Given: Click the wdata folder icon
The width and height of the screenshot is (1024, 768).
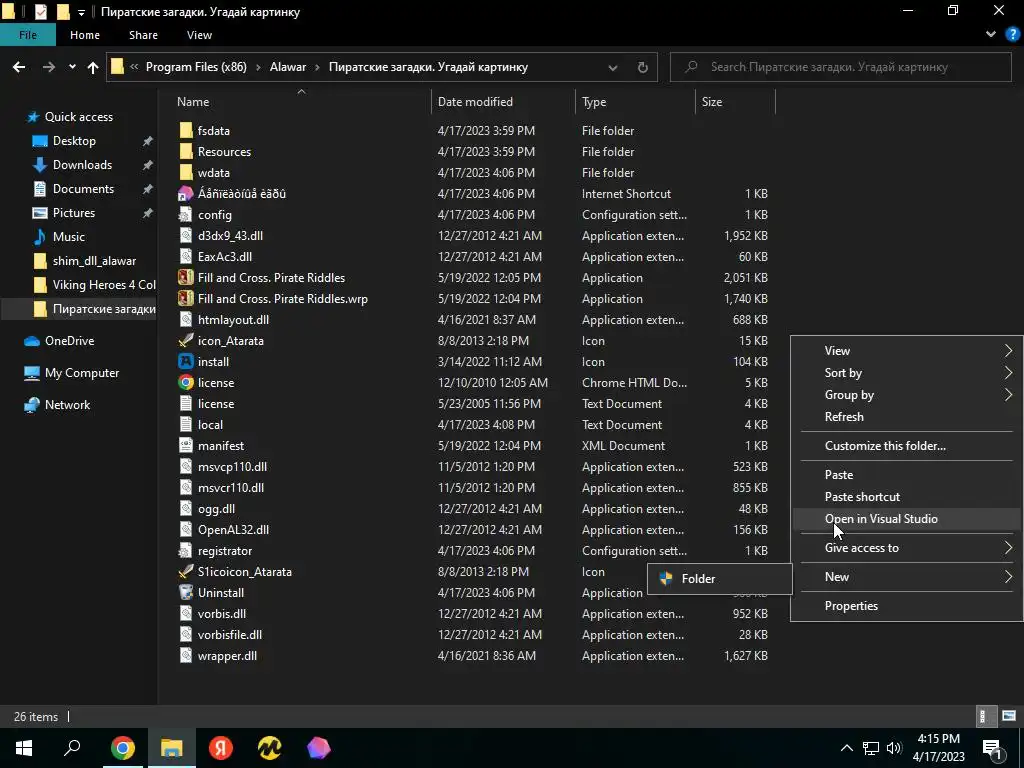Looking at the screenshot, I should (x=186, y=172).
